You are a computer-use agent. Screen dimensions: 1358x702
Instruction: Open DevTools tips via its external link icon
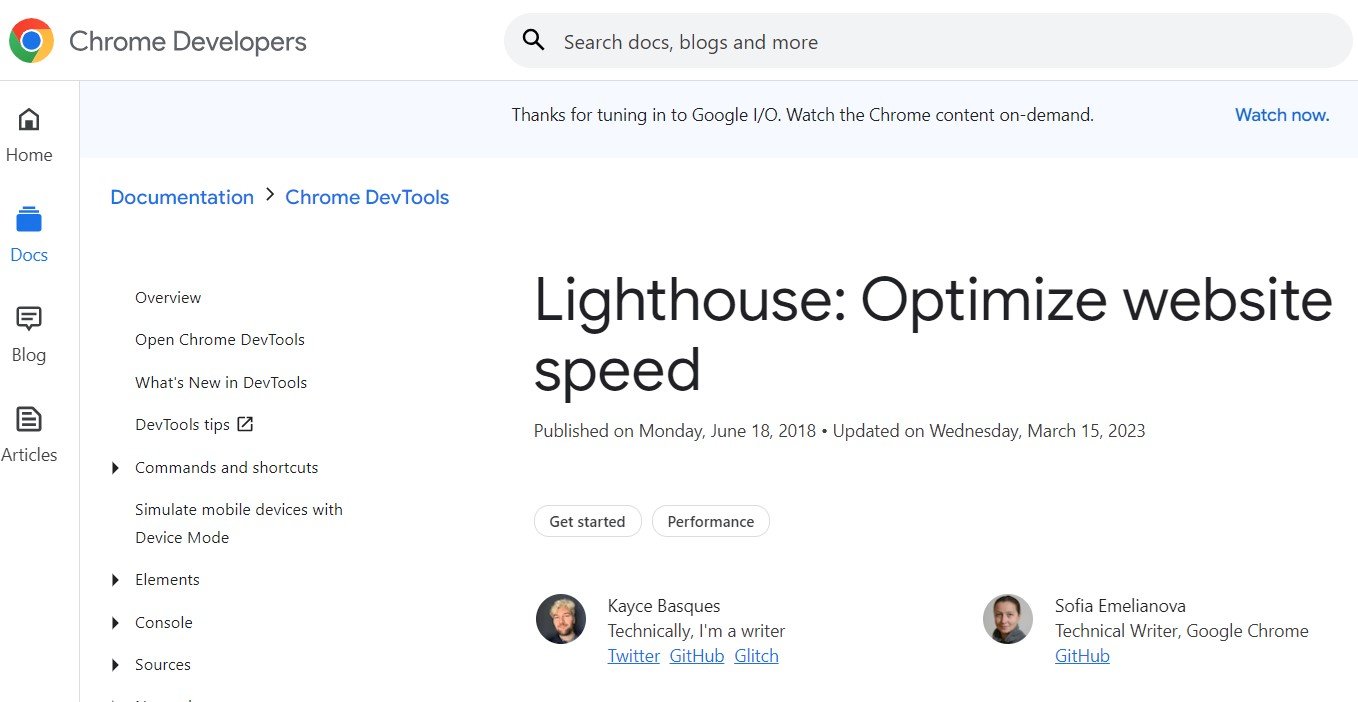click(x=244, y=424)
